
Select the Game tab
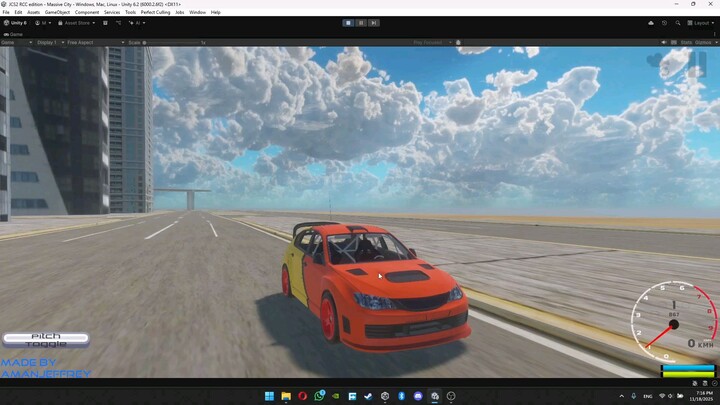click(x=14, y=33)
